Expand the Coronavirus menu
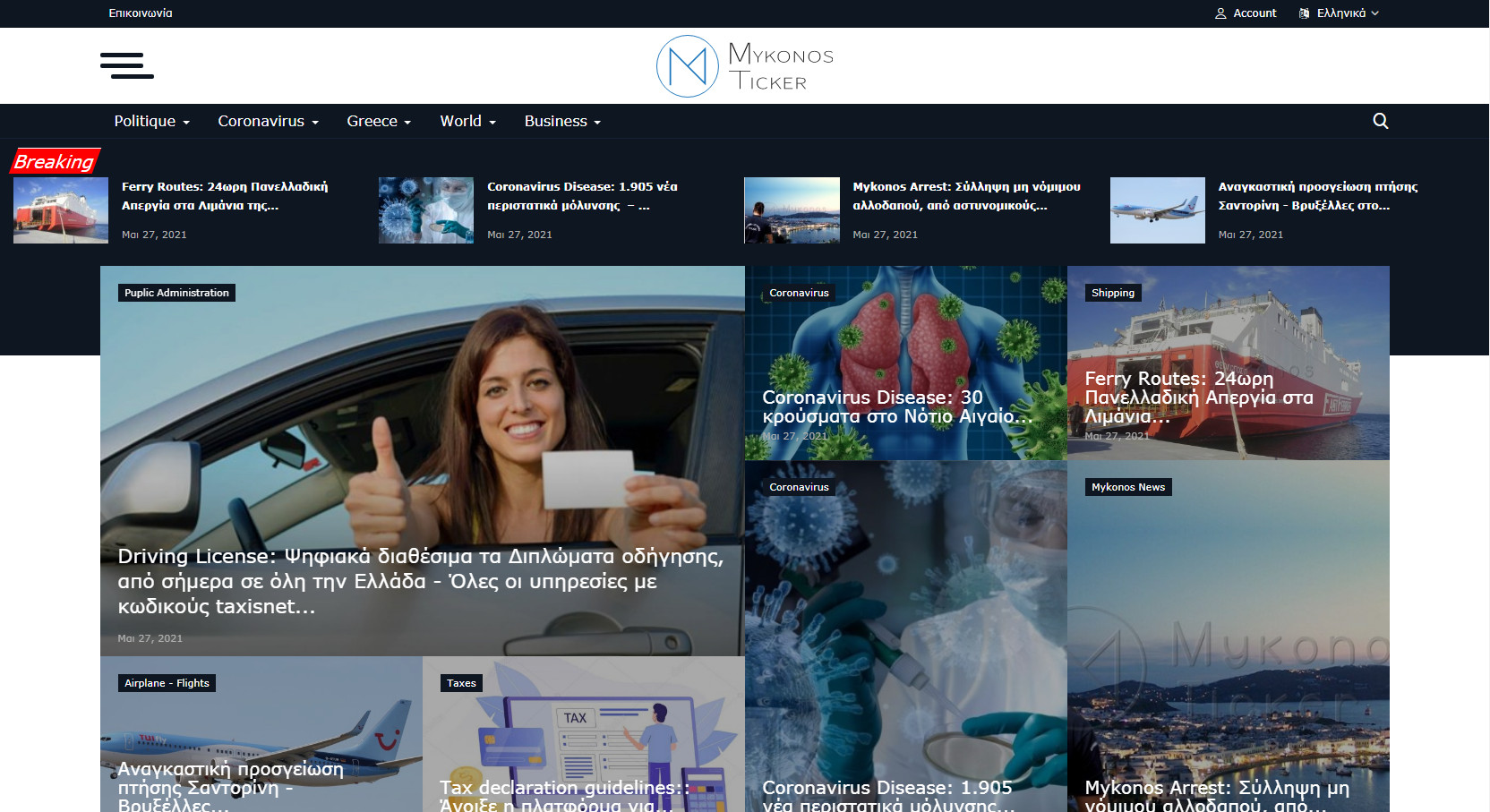Screen dimensions: 1490x812 [268, 121]
